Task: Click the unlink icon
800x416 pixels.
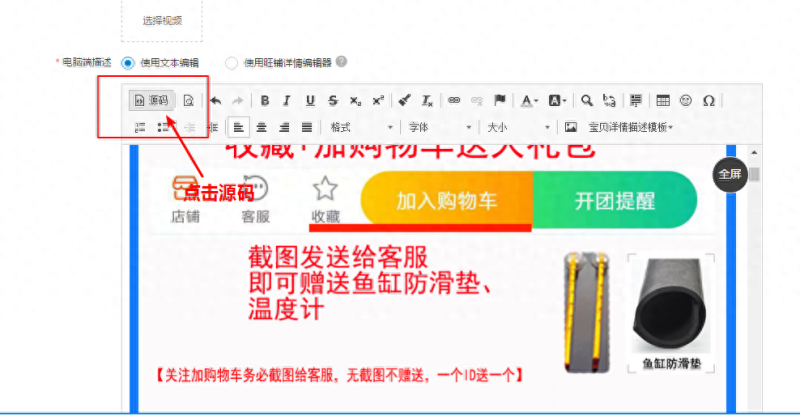Action: click(477, 101)
